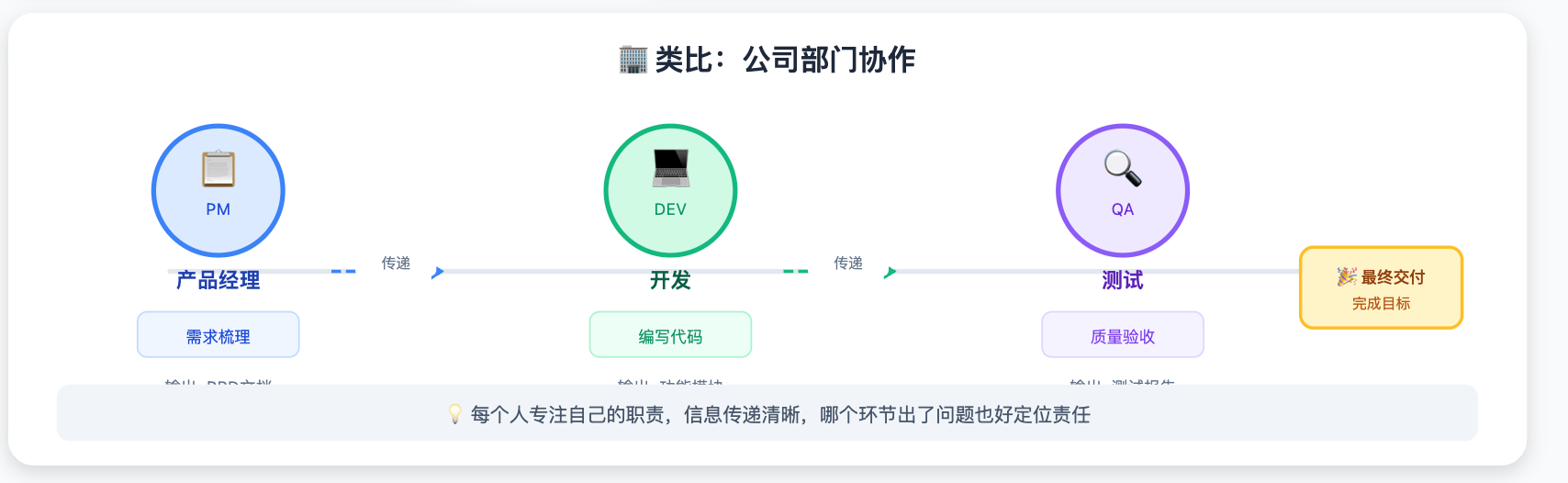Click the blue arrowhead pointing toward 开发
This screenshot has width=1568, height=483.
[x=438, y=272]
